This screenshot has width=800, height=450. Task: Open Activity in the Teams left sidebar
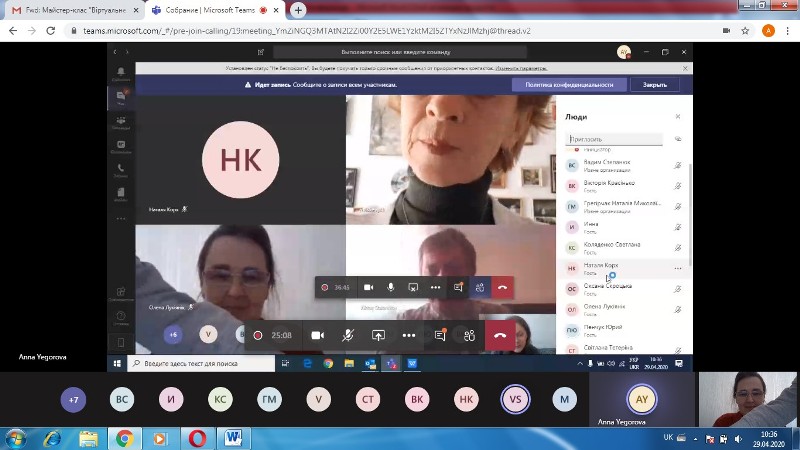pyautogui.click(x=121, y=73)
